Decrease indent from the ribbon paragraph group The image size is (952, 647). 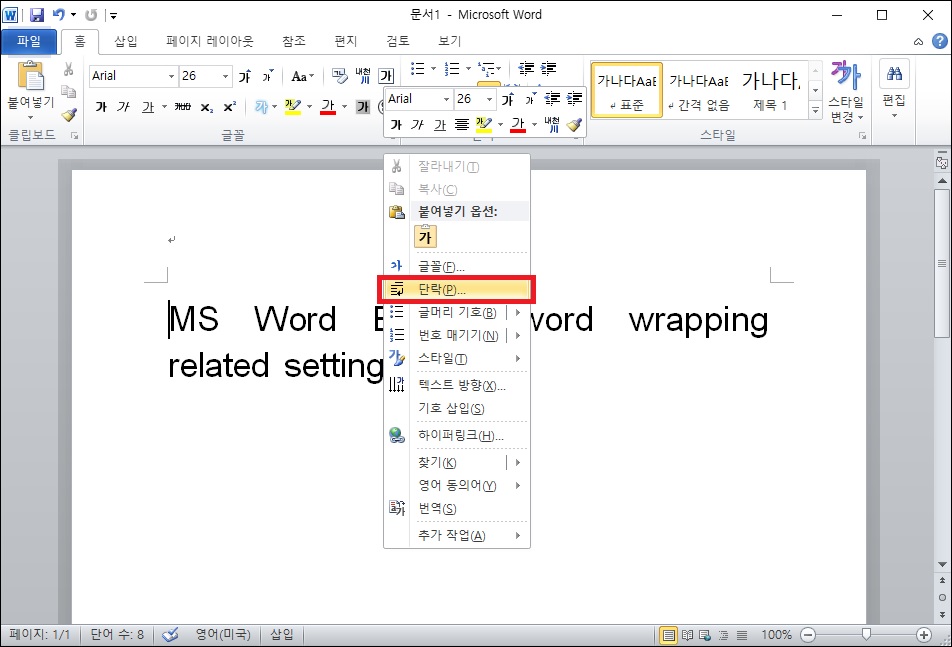pyautogui.click(x=526, y=69)
